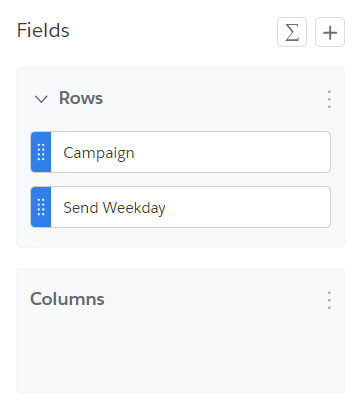Click the Fields panel title
This screenshot has width=362, height=406.
coord(43,30)
